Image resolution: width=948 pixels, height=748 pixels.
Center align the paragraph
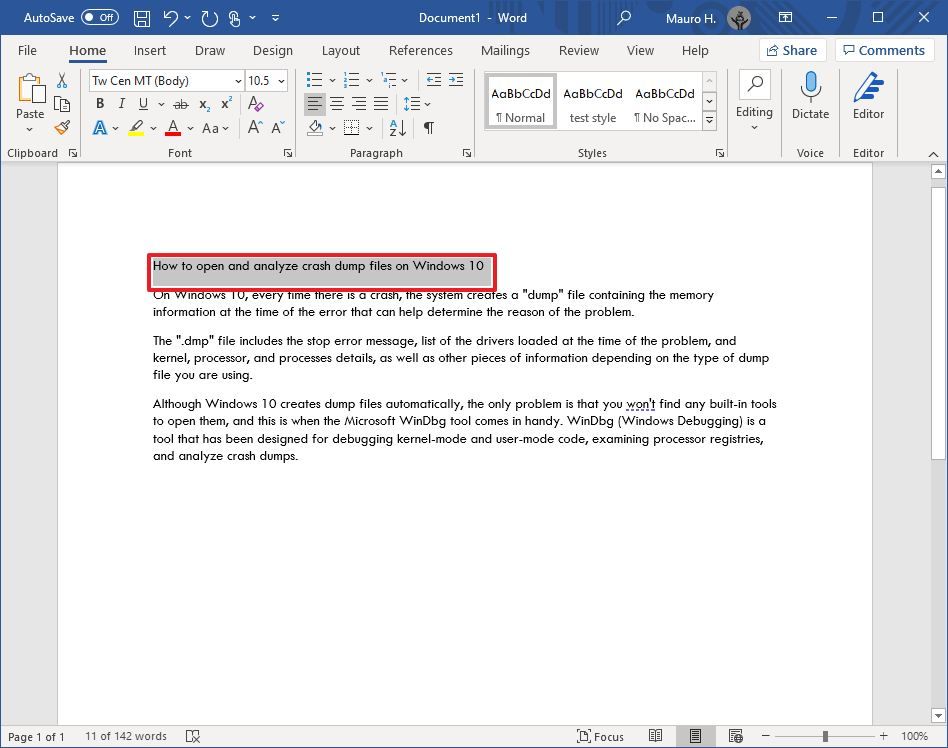click(336, 103)
